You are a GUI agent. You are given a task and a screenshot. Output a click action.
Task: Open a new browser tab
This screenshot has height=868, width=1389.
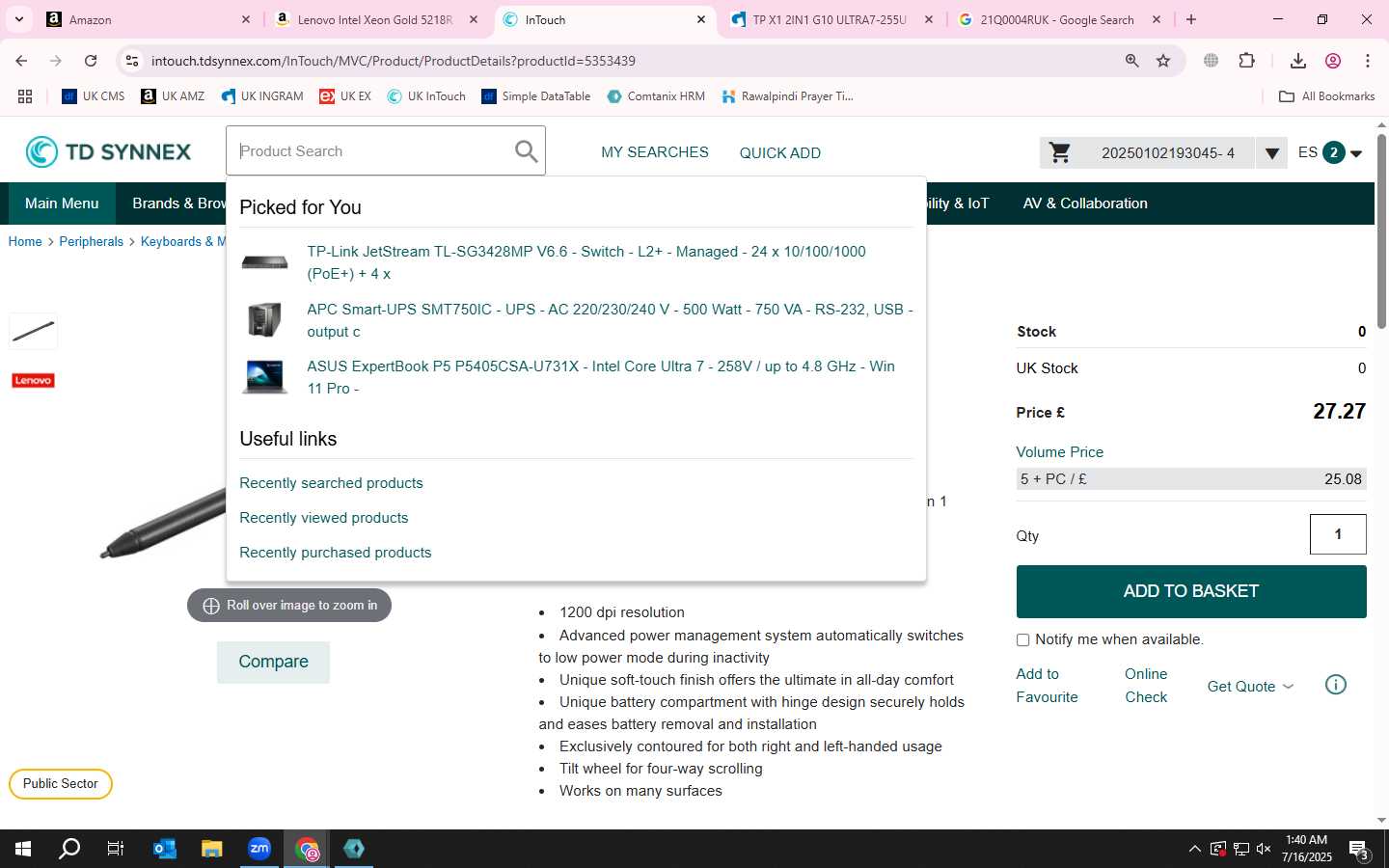click(1191, 19)
